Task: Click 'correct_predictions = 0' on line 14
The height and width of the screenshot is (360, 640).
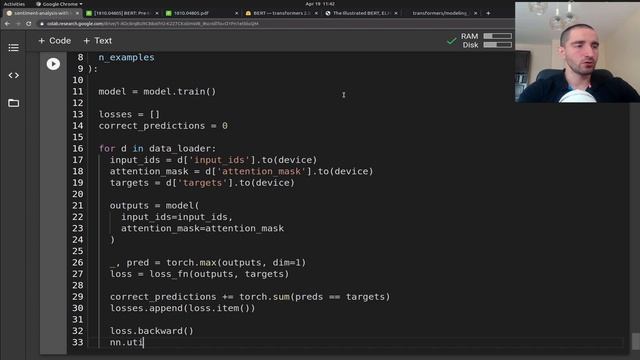Action: click(x=163, y=126)
